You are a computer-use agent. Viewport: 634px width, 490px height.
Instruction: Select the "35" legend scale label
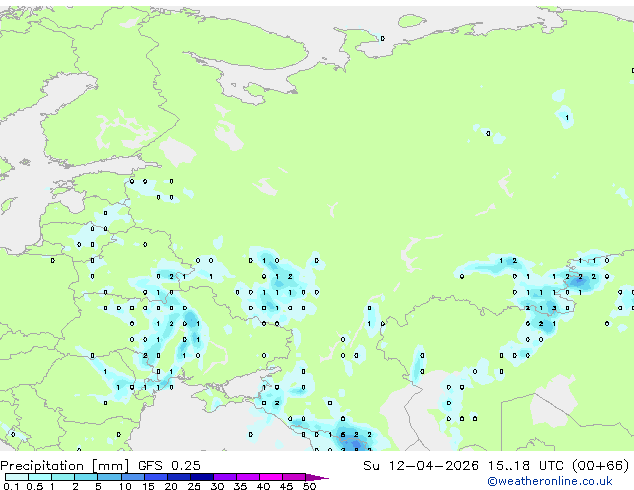(x=240, y=486)
